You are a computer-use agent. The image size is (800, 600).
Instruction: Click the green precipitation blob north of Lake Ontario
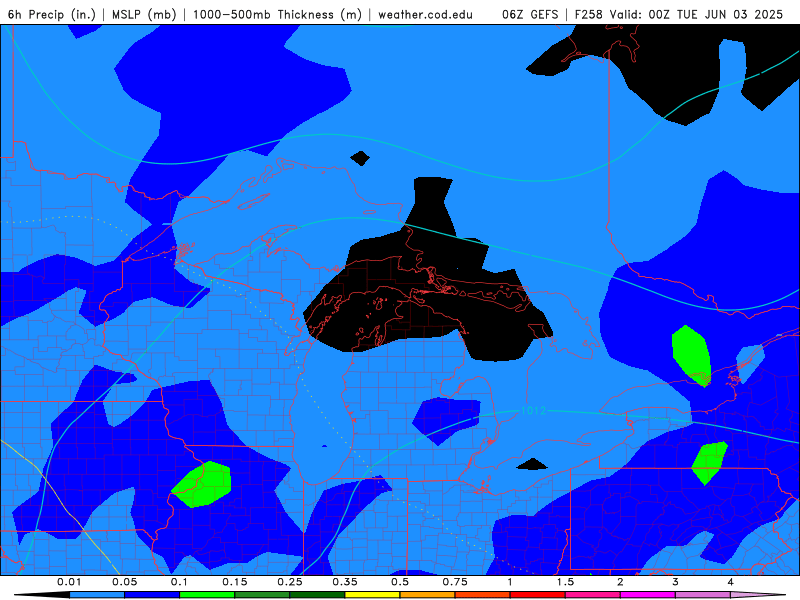pyautogui.click(x=692, y=356)
